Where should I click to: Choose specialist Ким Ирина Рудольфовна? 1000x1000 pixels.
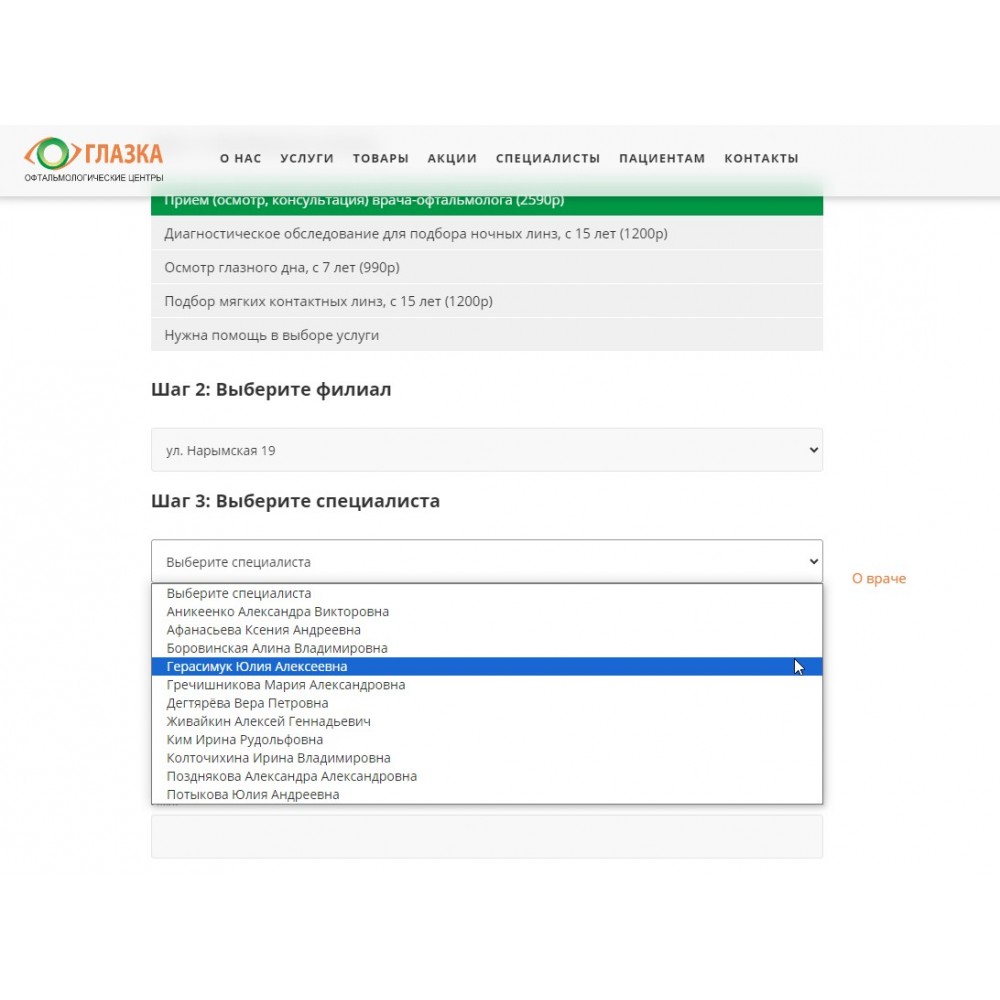245,740
